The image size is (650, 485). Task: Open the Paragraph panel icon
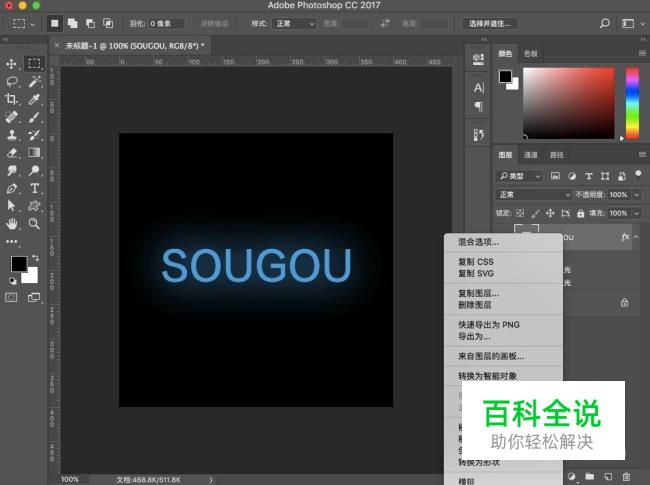478,107
